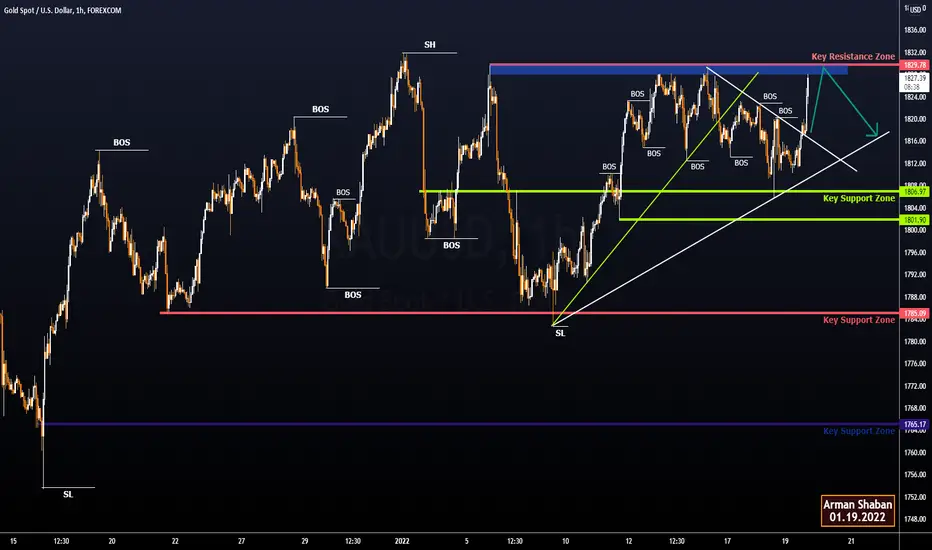Click the 1780.00 price axis label

tap(915, 341)
